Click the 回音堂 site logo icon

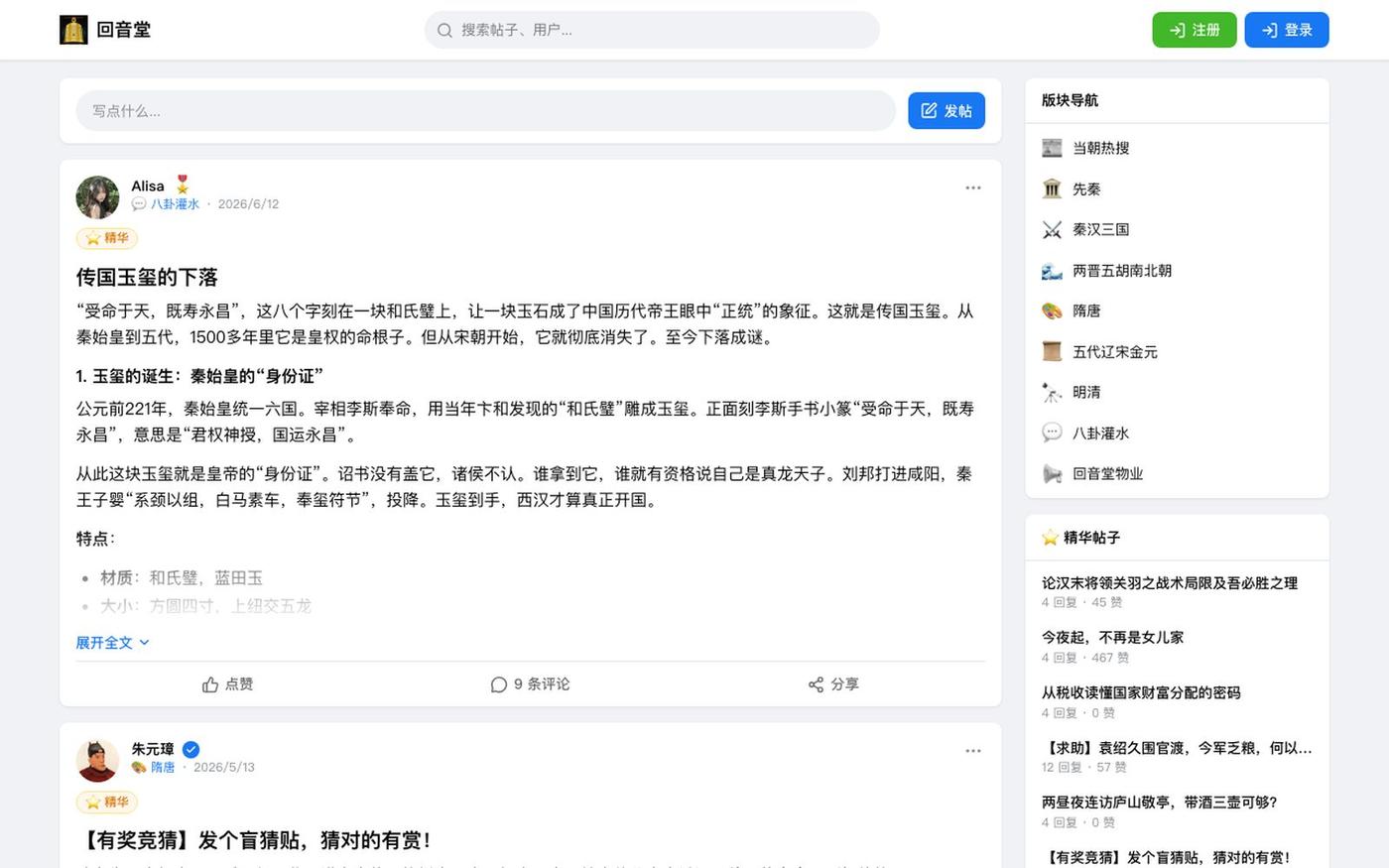[73, 30]
